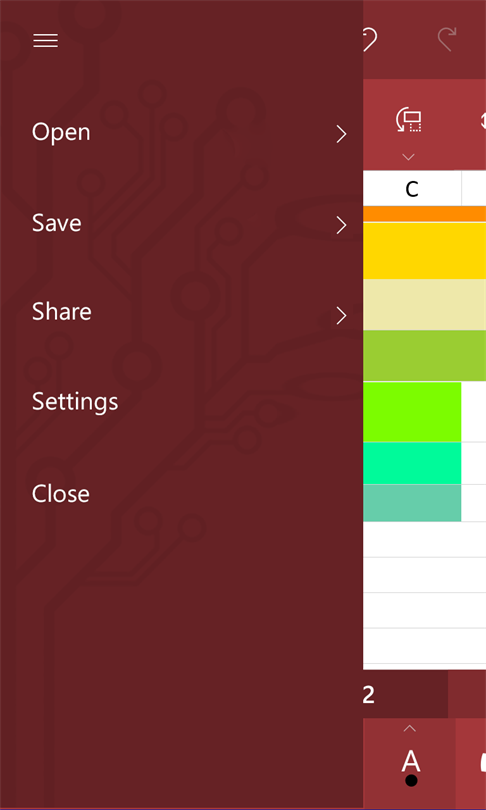Select the first empty white cell below the colored cells

point(424,539)
